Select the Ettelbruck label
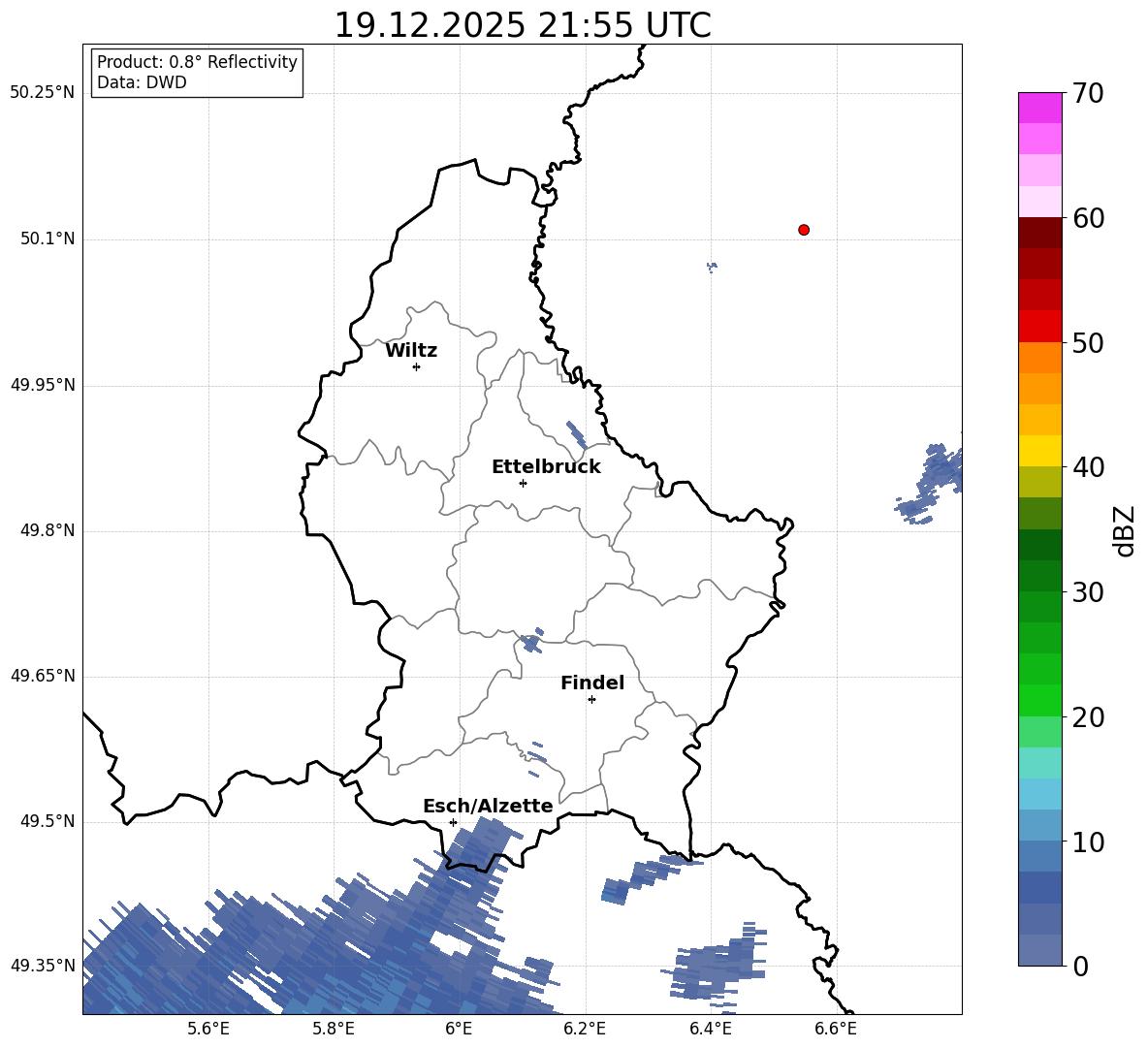 coord(546,467)
